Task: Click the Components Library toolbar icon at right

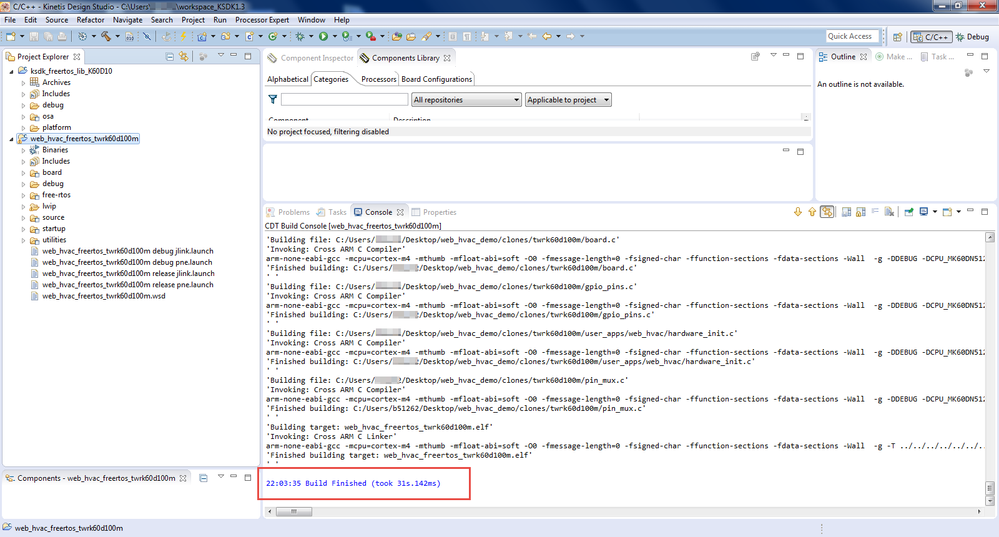Action: (756, 57)
